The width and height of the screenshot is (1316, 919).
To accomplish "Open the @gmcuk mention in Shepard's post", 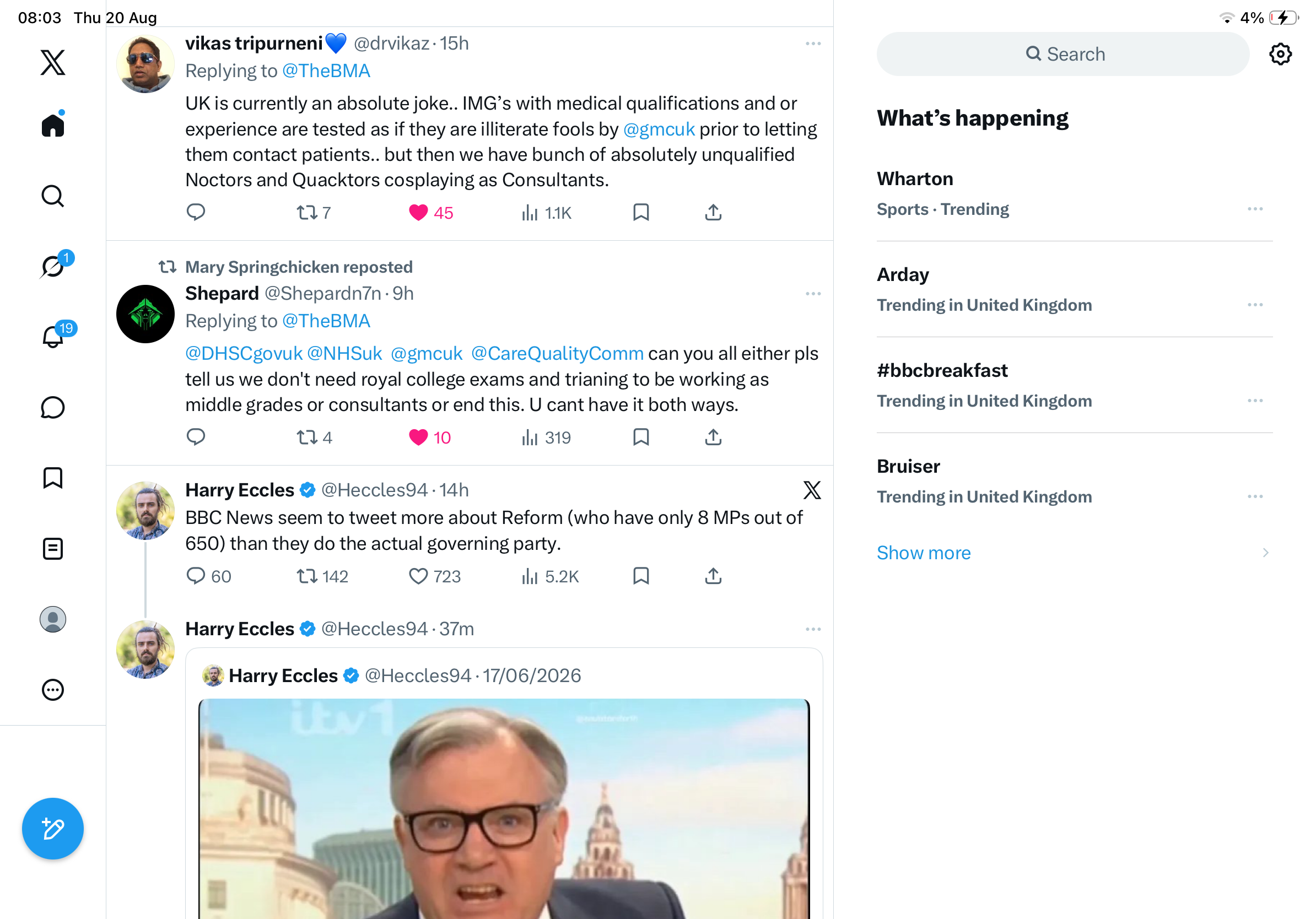I will [426, 353].
